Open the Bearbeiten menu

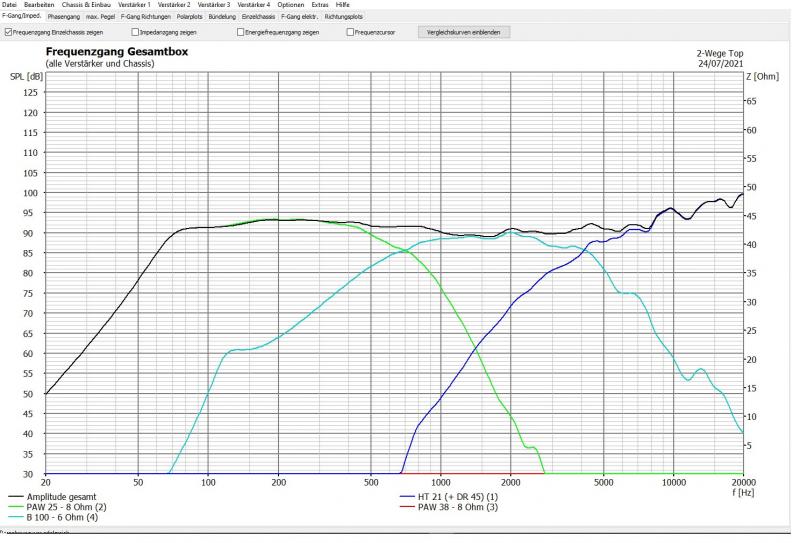(40, 5)
